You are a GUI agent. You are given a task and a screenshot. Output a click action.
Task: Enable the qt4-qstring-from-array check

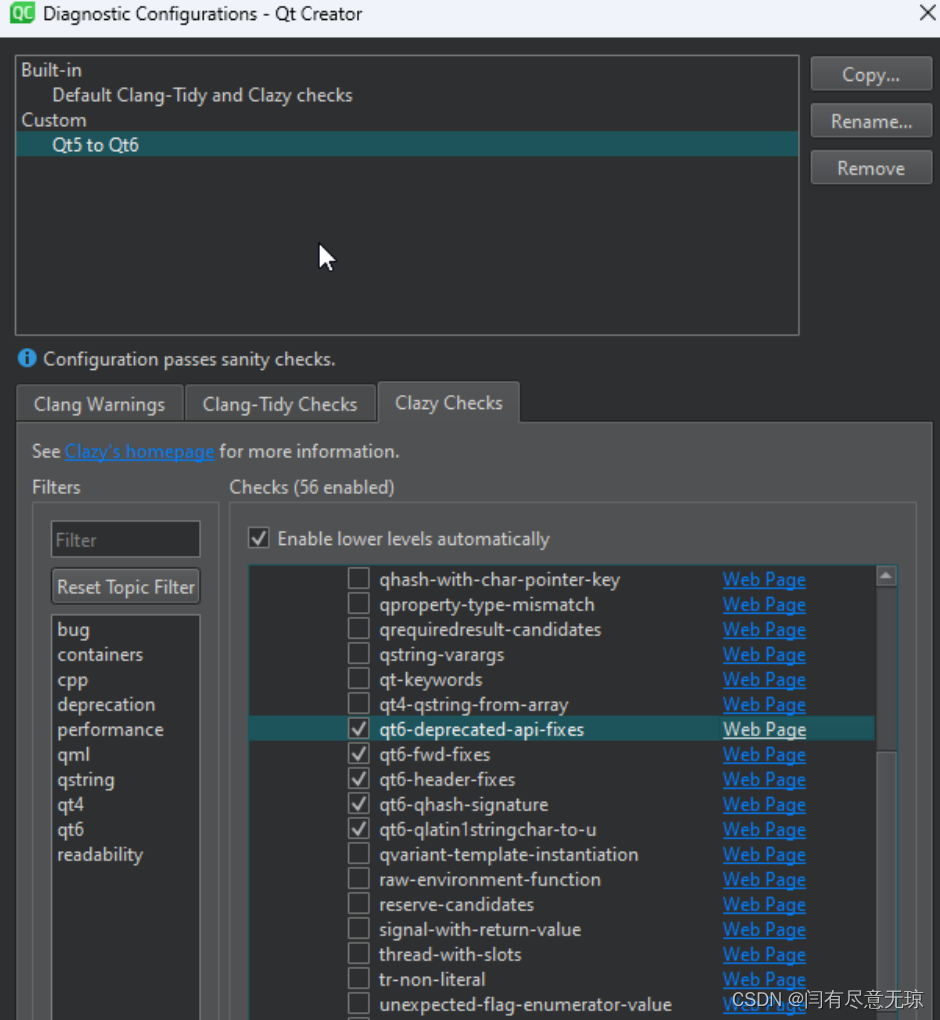point(358,704)
